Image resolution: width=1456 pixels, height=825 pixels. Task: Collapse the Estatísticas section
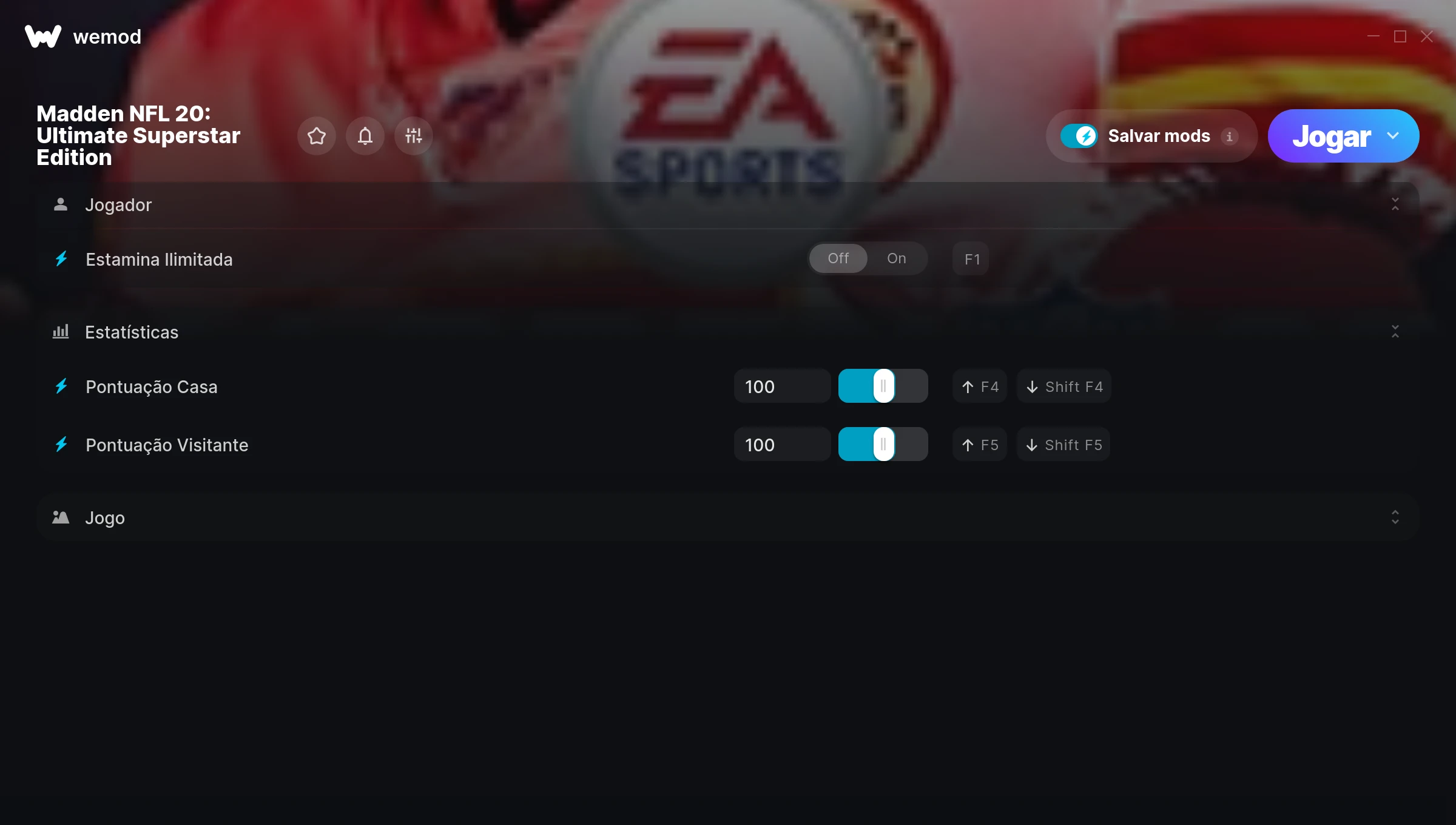pos(1395,332)
